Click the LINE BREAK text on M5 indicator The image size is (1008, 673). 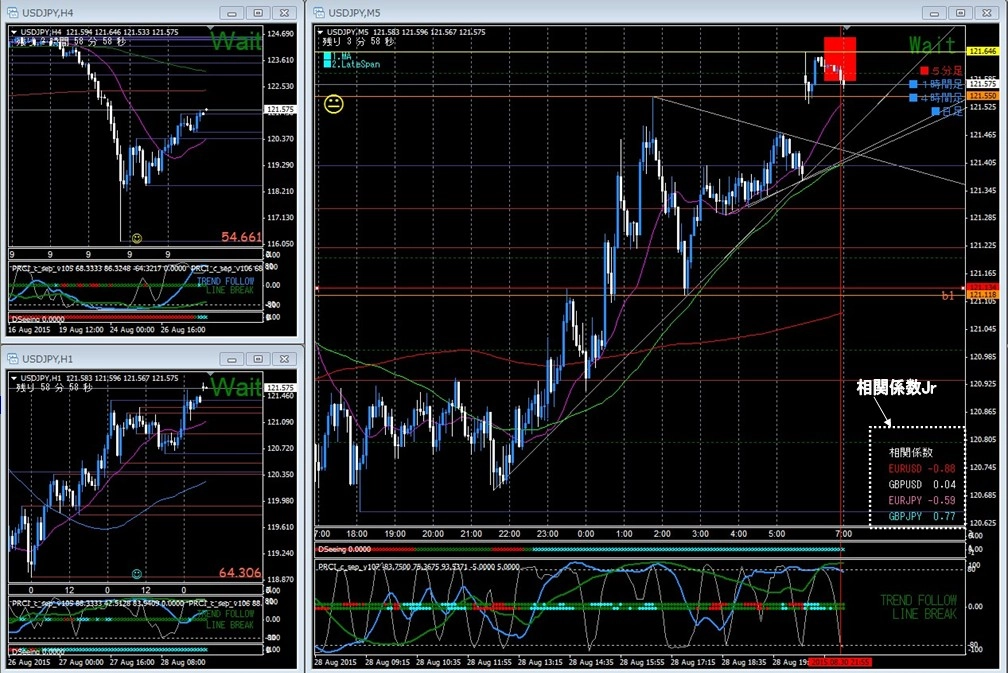pos(924,614)
